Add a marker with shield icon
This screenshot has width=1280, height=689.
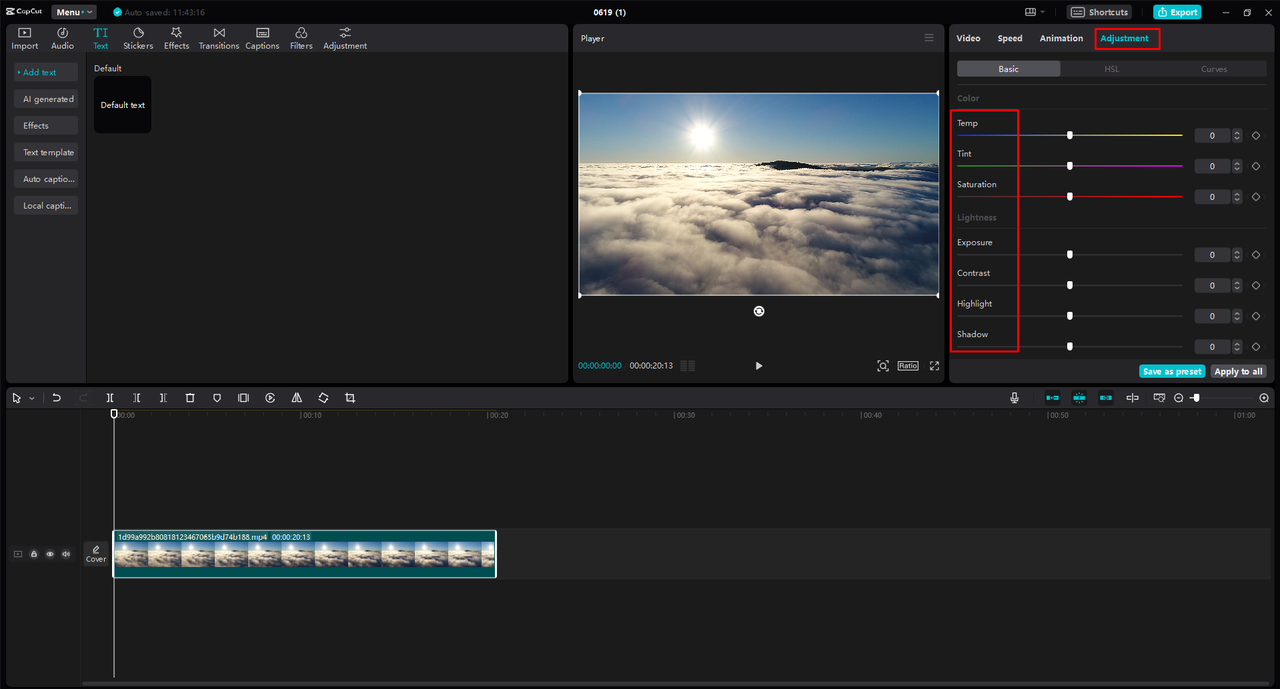pyautogui.click(x=217, y=398)
